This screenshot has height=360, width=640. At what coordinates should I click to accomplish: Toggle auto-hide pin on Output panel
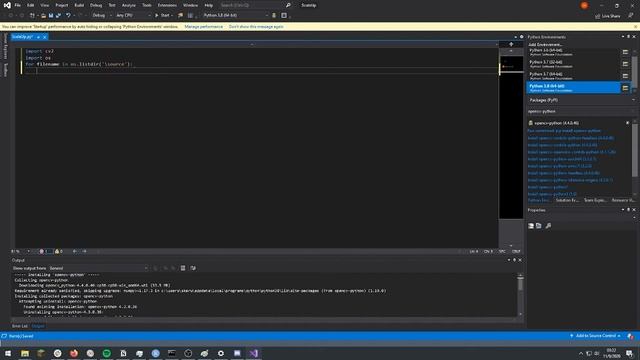click(x=514, y=260)
